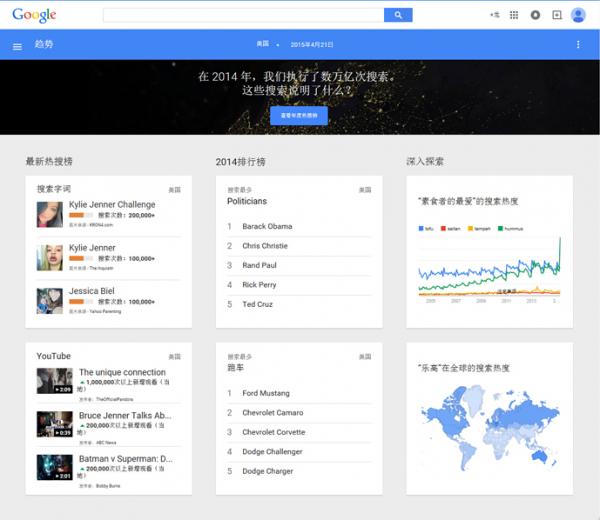Viewport: 600px width, 520px height.
Task: Click the blue tofu legend swatch
Action: click(421, 228)
